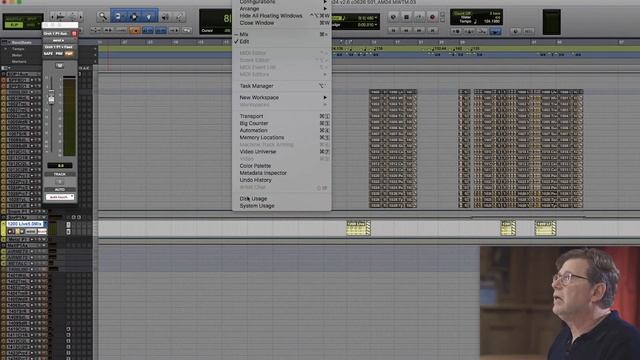
Task: Open dropdown arrow beside 1200 Live5.0Mix name
Action: click(45, 224)
